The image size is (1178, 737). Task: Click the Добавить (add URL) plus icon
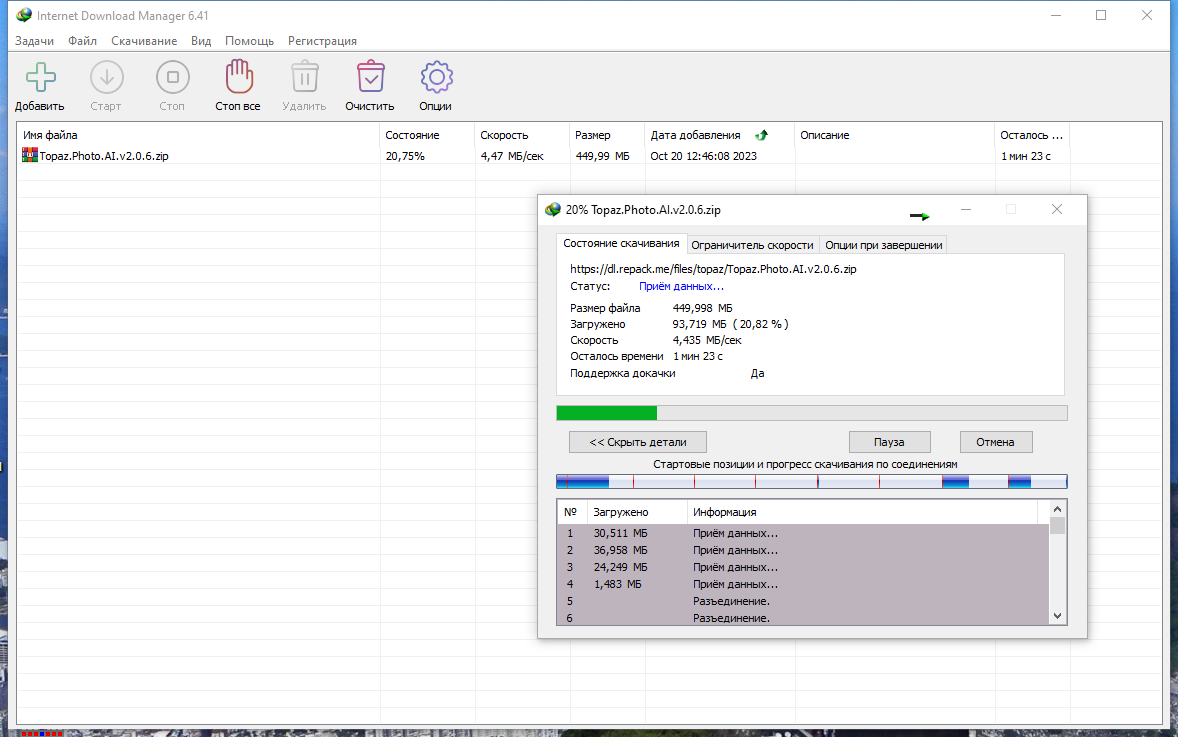point(41,77)
